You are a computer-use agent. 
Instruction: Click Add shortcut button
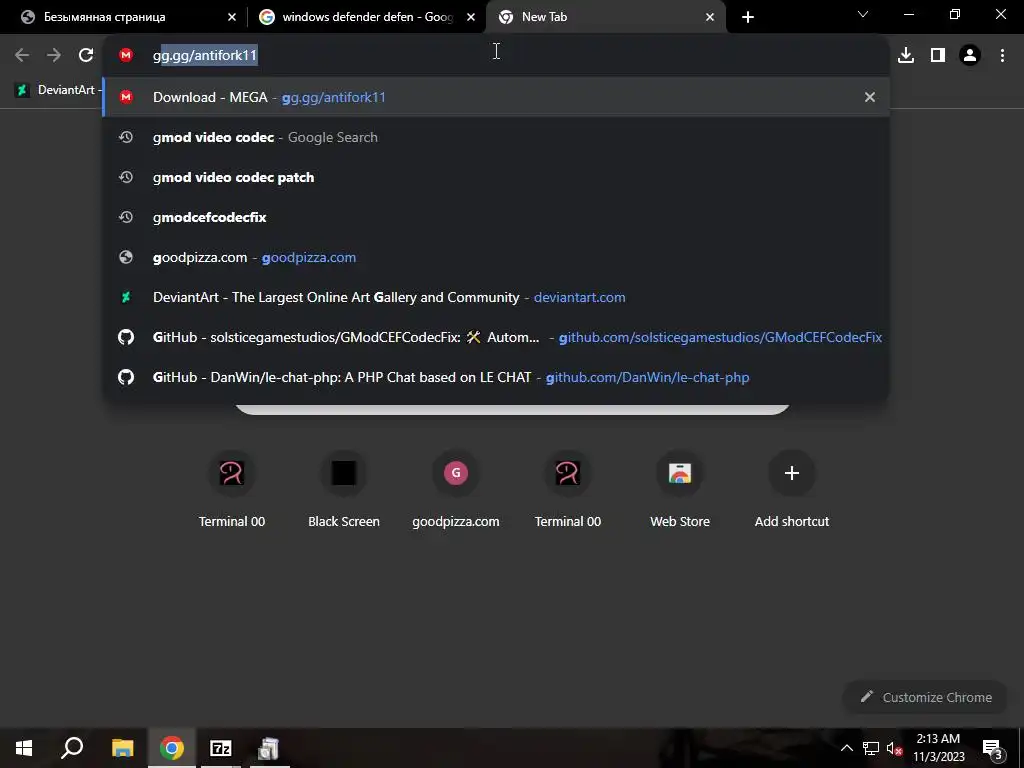(x=792, y=490)
